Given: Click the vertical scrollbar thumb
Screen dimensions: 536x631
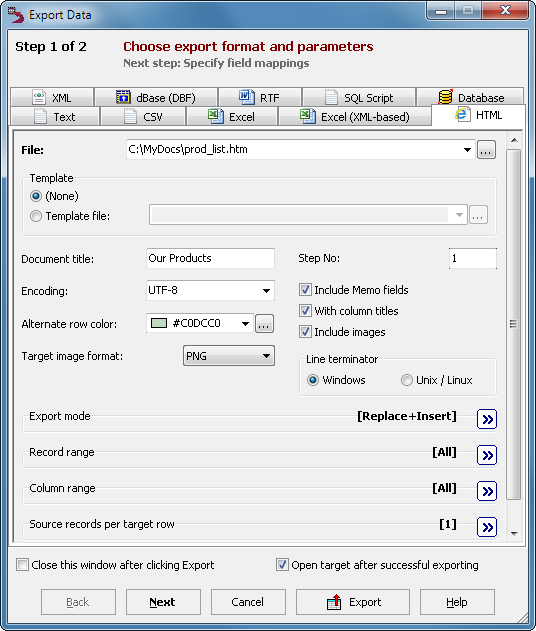Looking at the screenshot, I should point(513,324).
